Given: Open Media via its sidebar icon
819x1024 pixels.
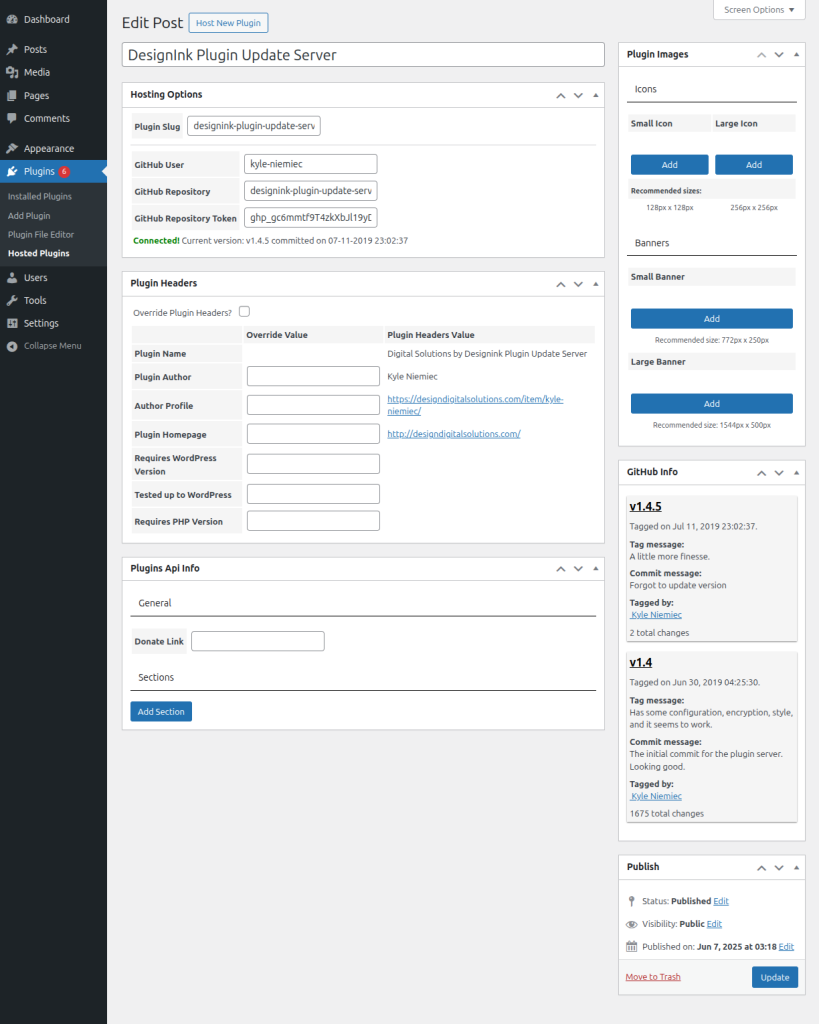Looking at the screenshot, I should coord(12,72).
